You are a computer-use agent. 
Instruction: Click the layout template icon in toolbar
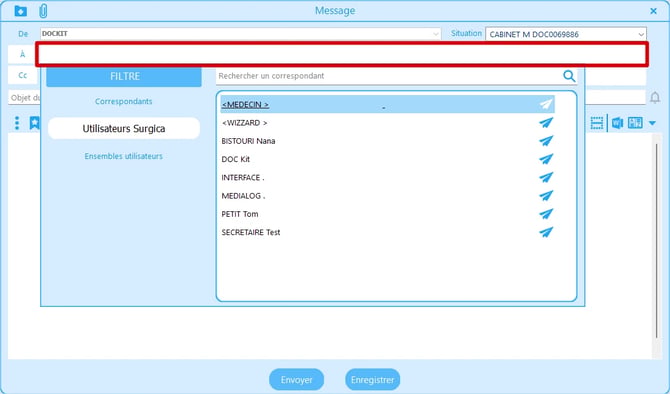coord(635,123)
